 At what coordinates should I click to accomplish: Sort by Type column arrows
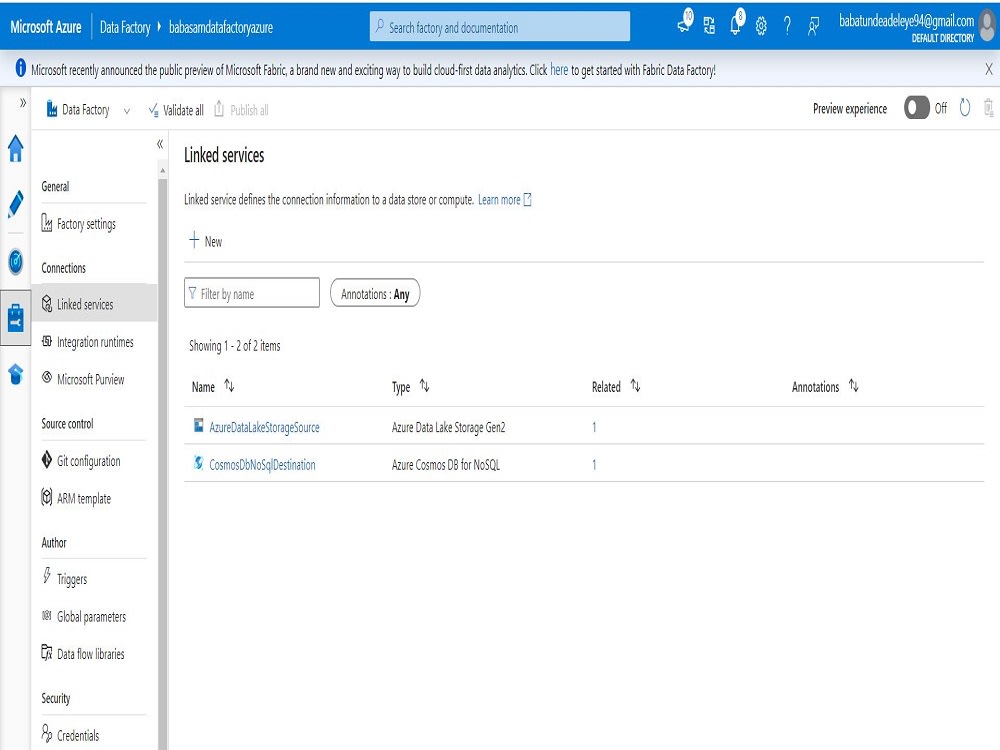click(425, 386)
